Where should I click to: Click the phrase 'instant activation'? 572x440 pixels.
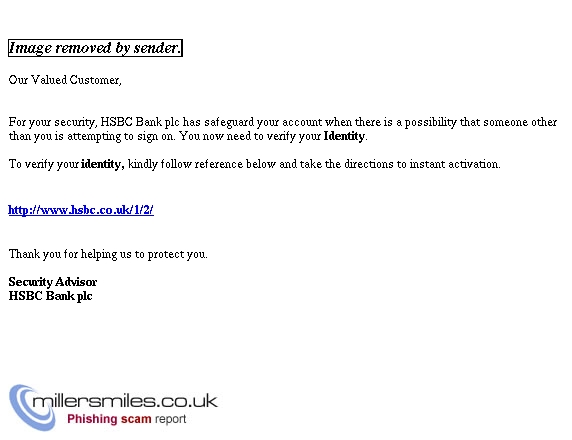click(x=454, y=164)
